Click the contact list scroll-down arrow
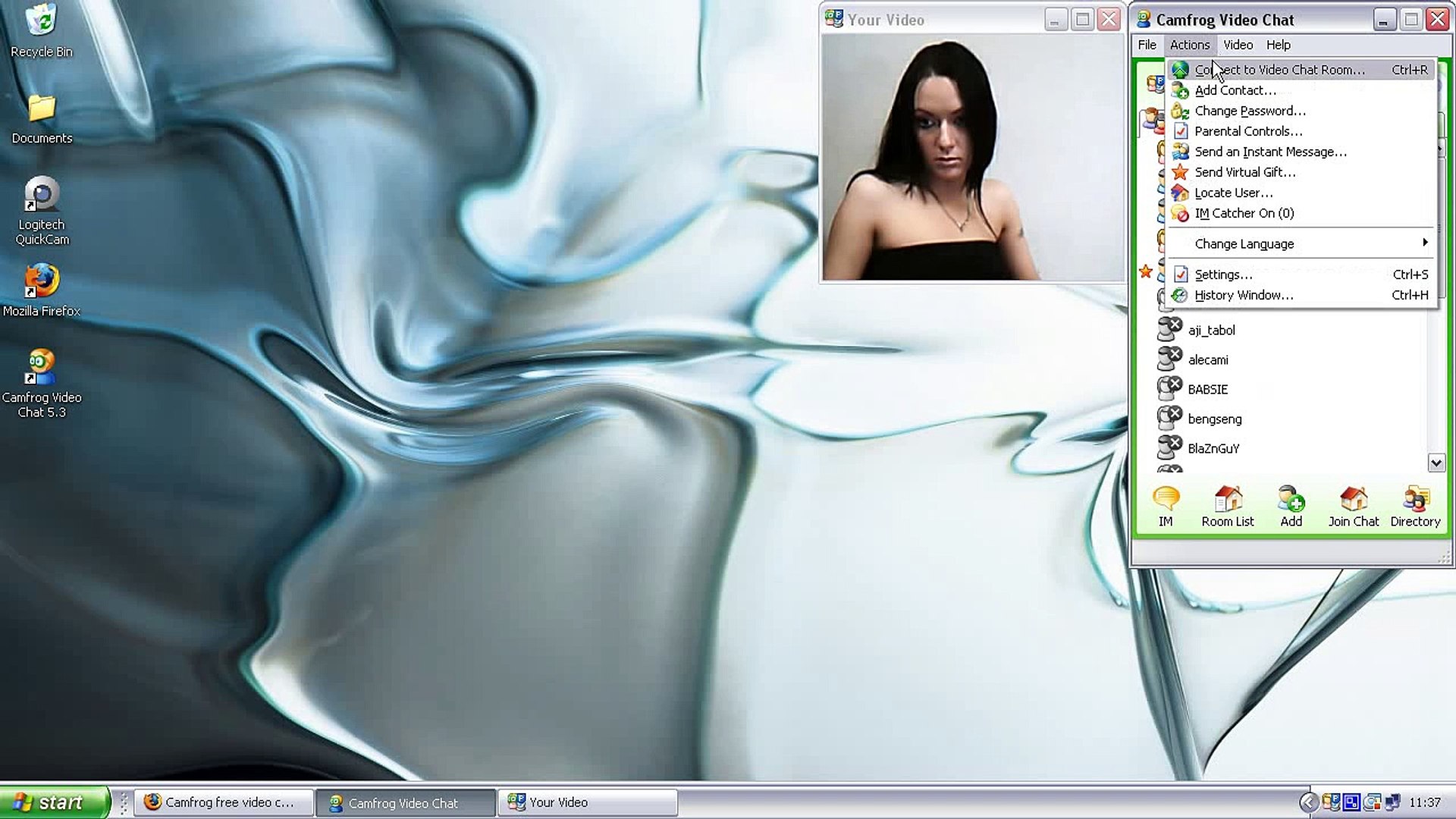Screen dimensions: 1456x819 (1436, 463)
